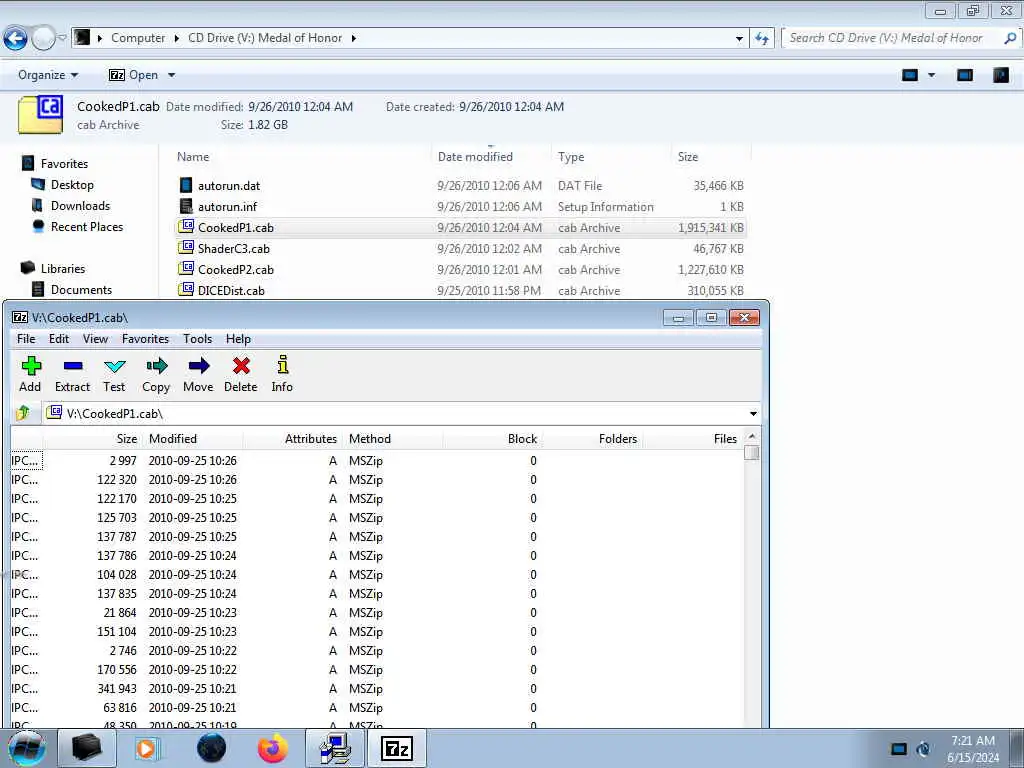Screen dimensions: 1024x768
Task: Open Recent Places in the sidebar
Action: pyautogui.click(x=87, y=227)
